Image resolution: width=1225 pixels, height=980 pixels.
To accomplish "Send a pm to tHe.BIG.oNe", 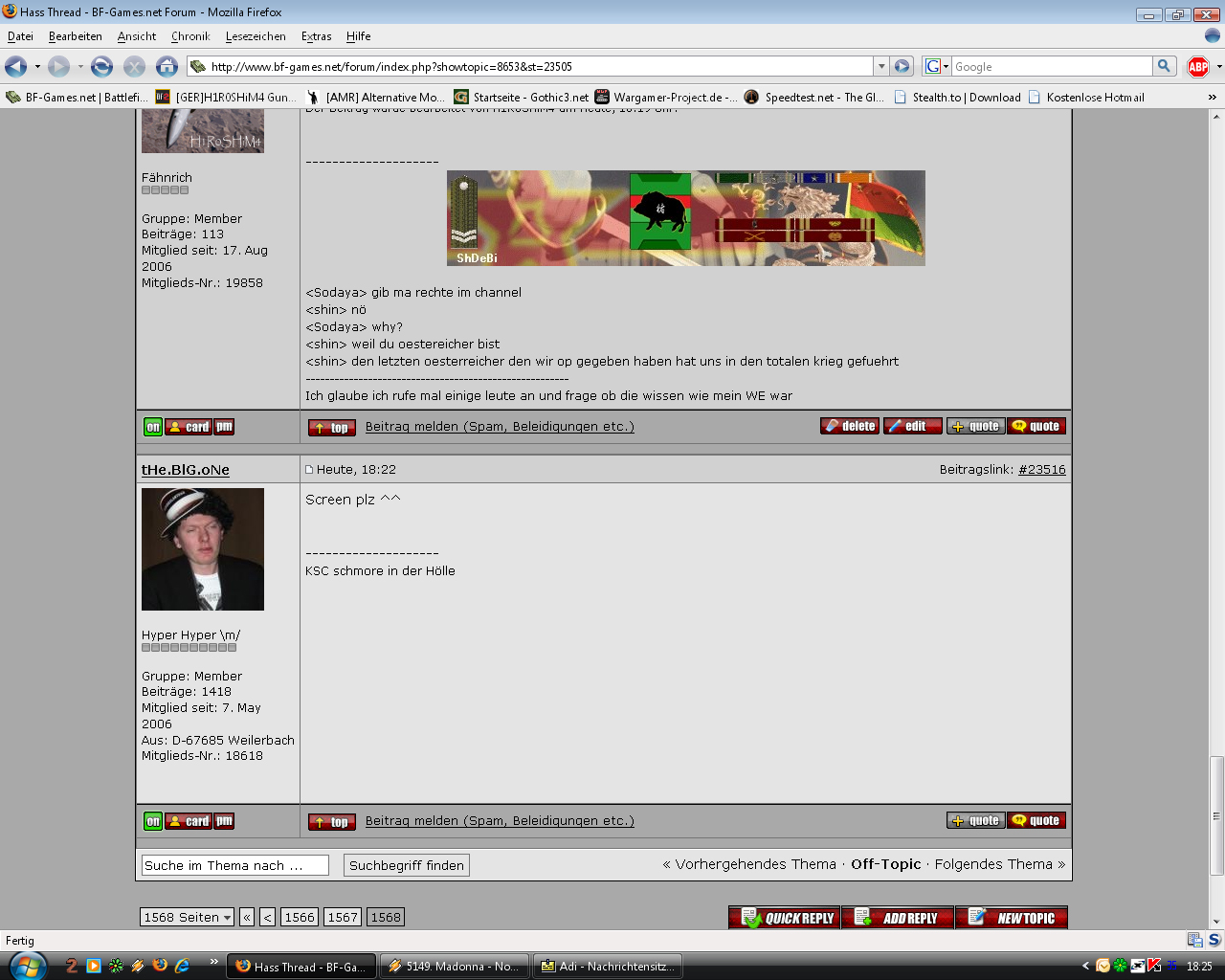I will pos(224,821).
